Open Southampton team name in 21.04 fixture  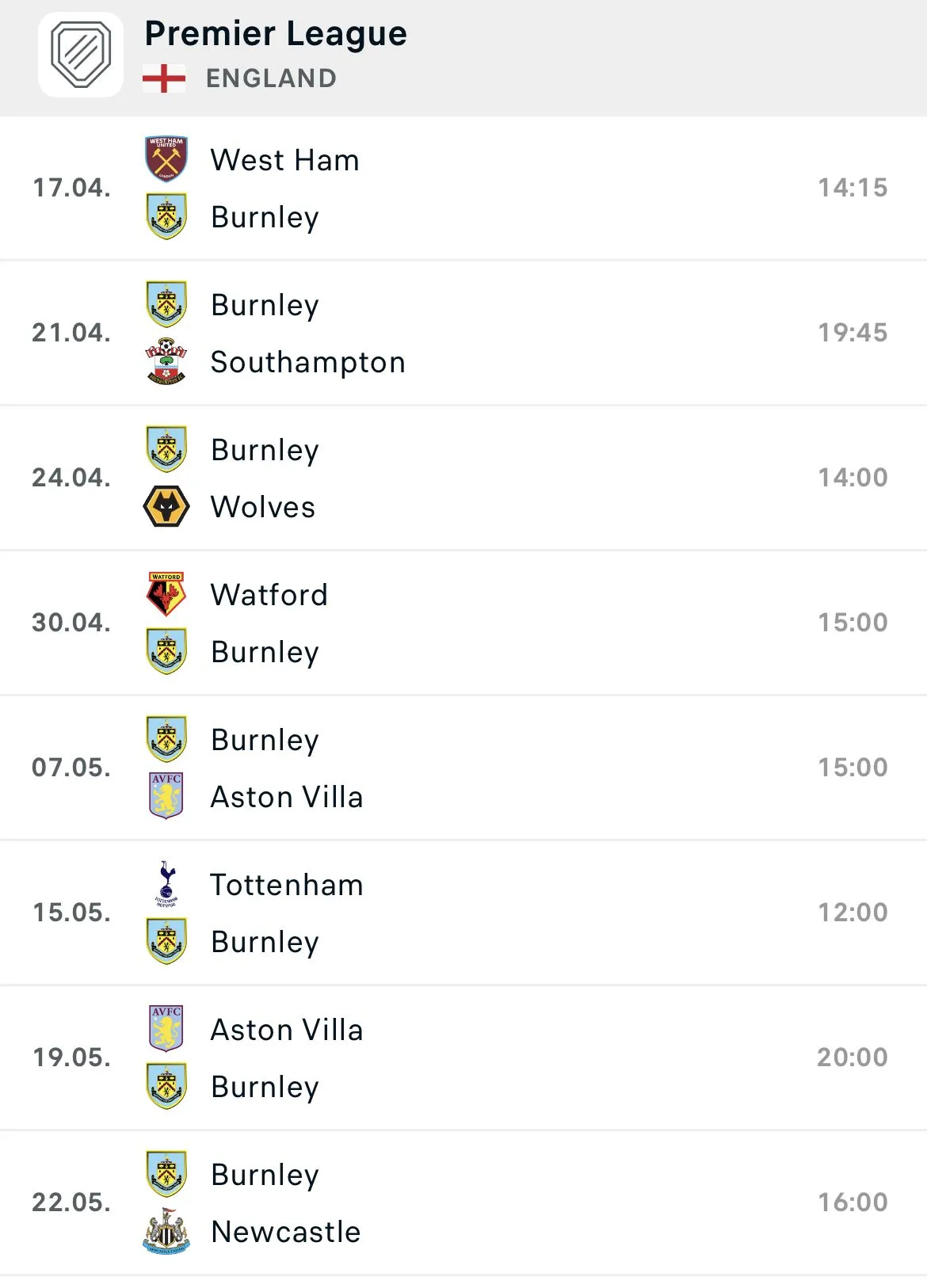point(307,362)
